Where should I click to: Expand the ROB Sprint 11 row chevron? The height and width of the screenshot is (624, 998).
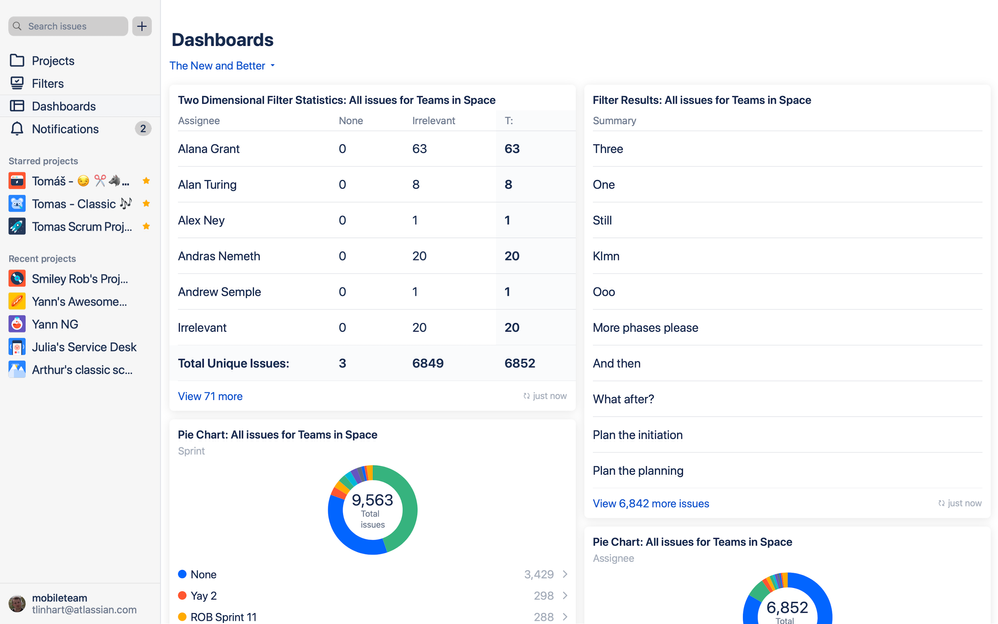565,617
